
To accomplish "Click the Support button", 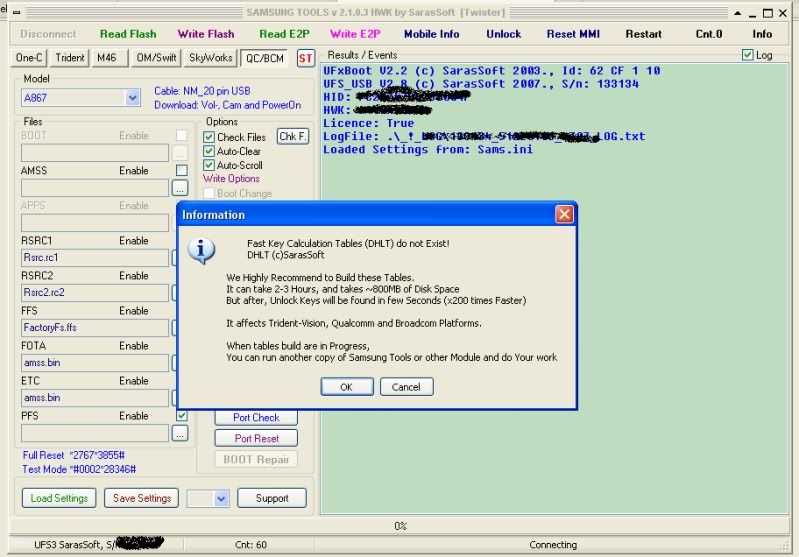I will click(272, 498).
